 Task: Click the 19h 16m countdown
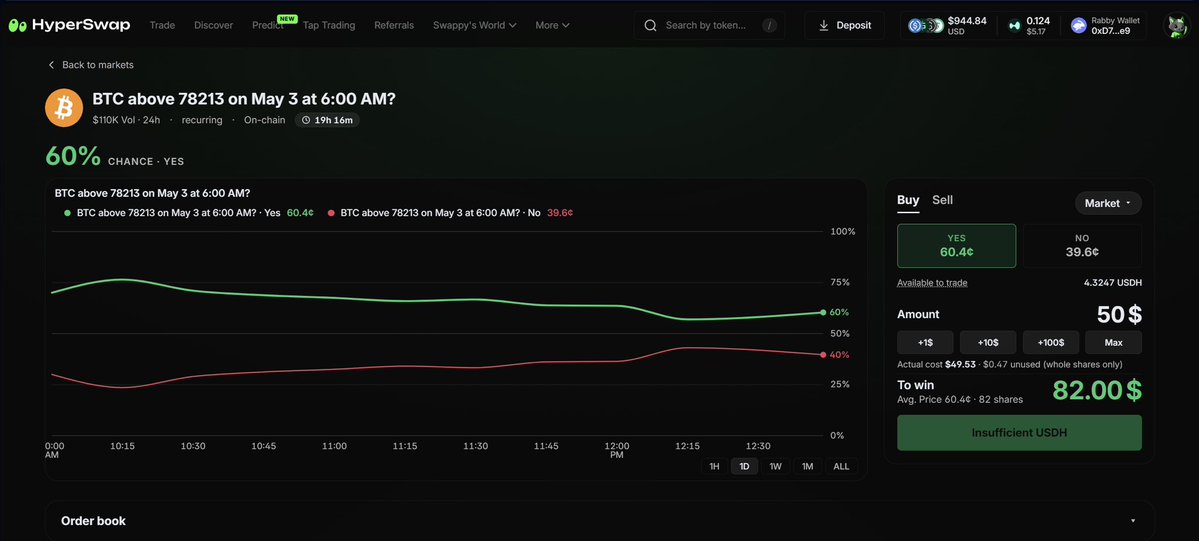(327, 120)
